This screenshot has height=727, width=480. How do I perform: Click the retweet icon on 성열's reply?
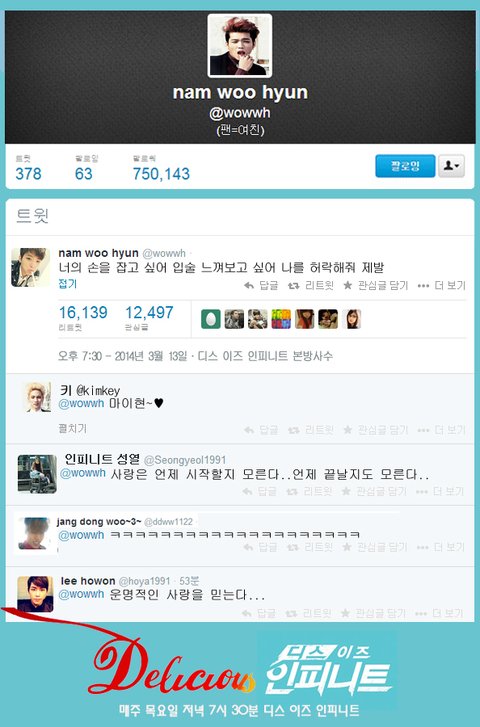click(x=292, y=491)
